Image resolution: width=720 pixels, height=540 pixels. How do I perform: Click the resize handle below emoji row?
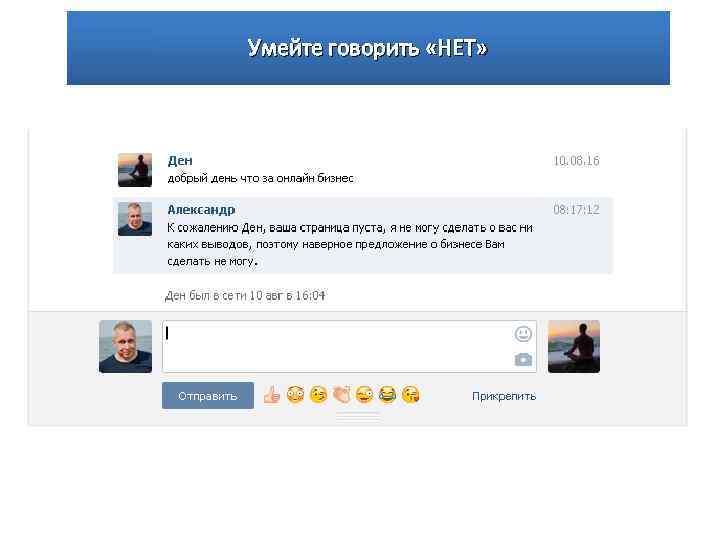click(x=358, y=417)
